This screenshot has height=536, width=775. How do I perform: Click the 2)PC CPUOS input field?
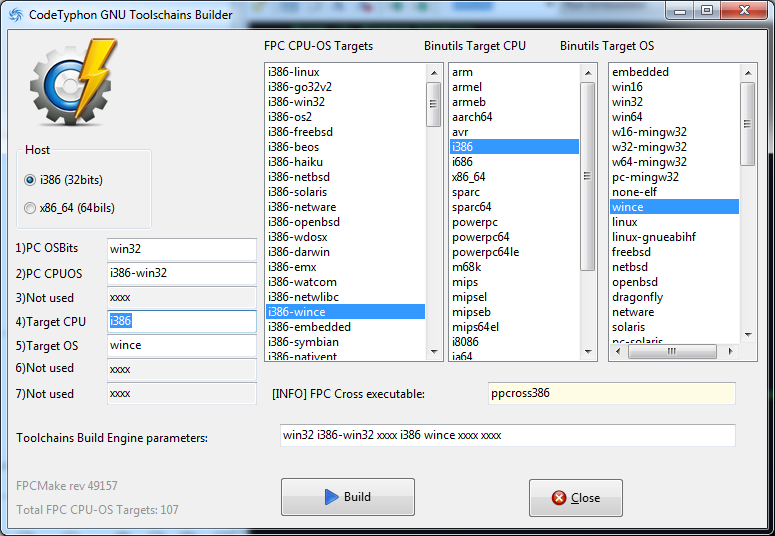(x=181, y=273)
